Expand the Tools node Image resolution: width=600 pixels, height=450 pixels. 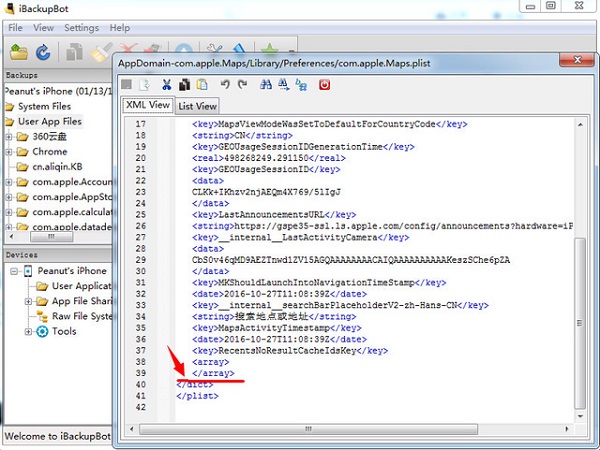[x=28, y=332]
